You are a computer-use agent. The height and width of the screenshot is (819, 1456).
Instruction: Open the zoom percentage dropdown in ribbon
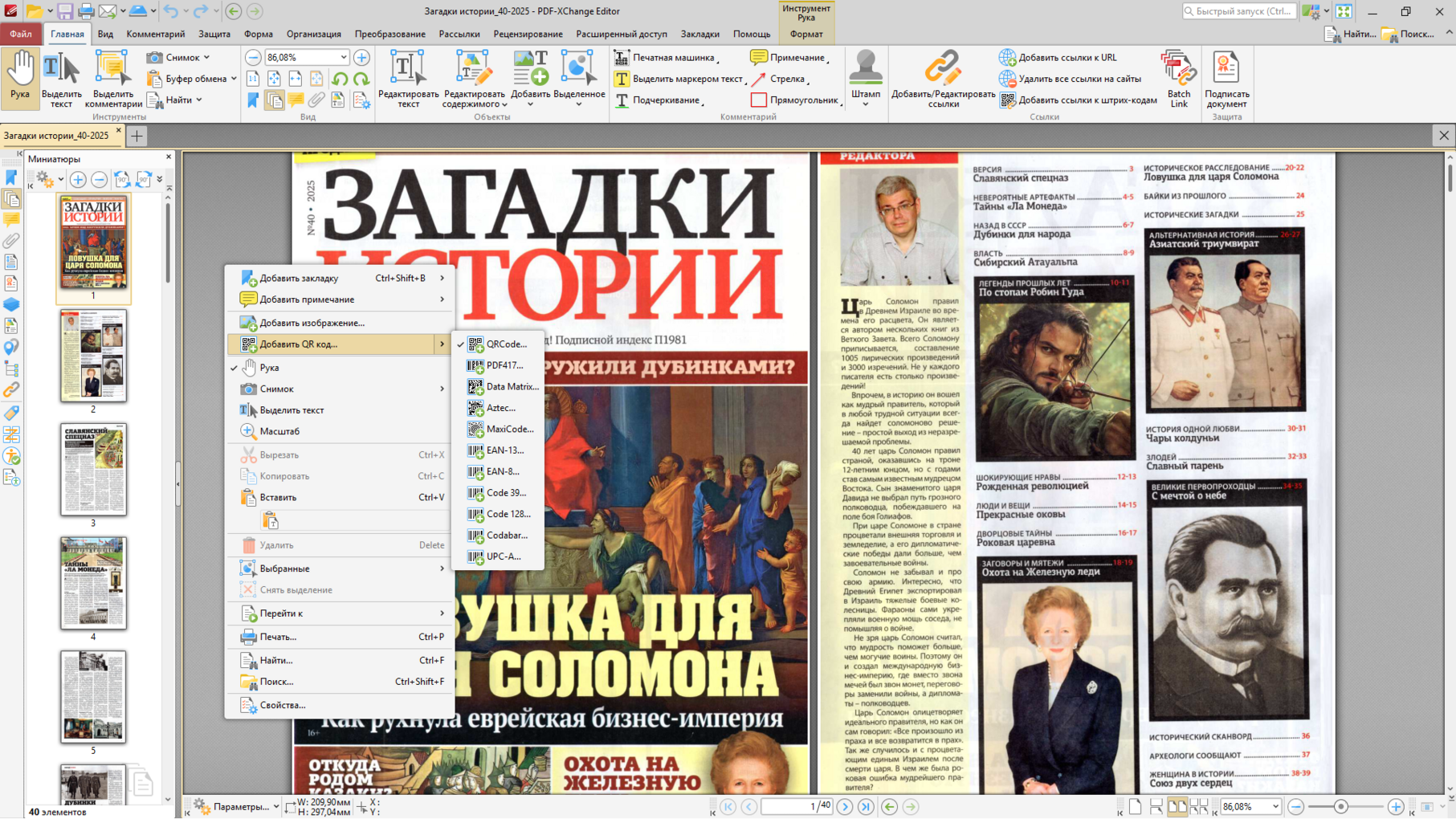343,58
